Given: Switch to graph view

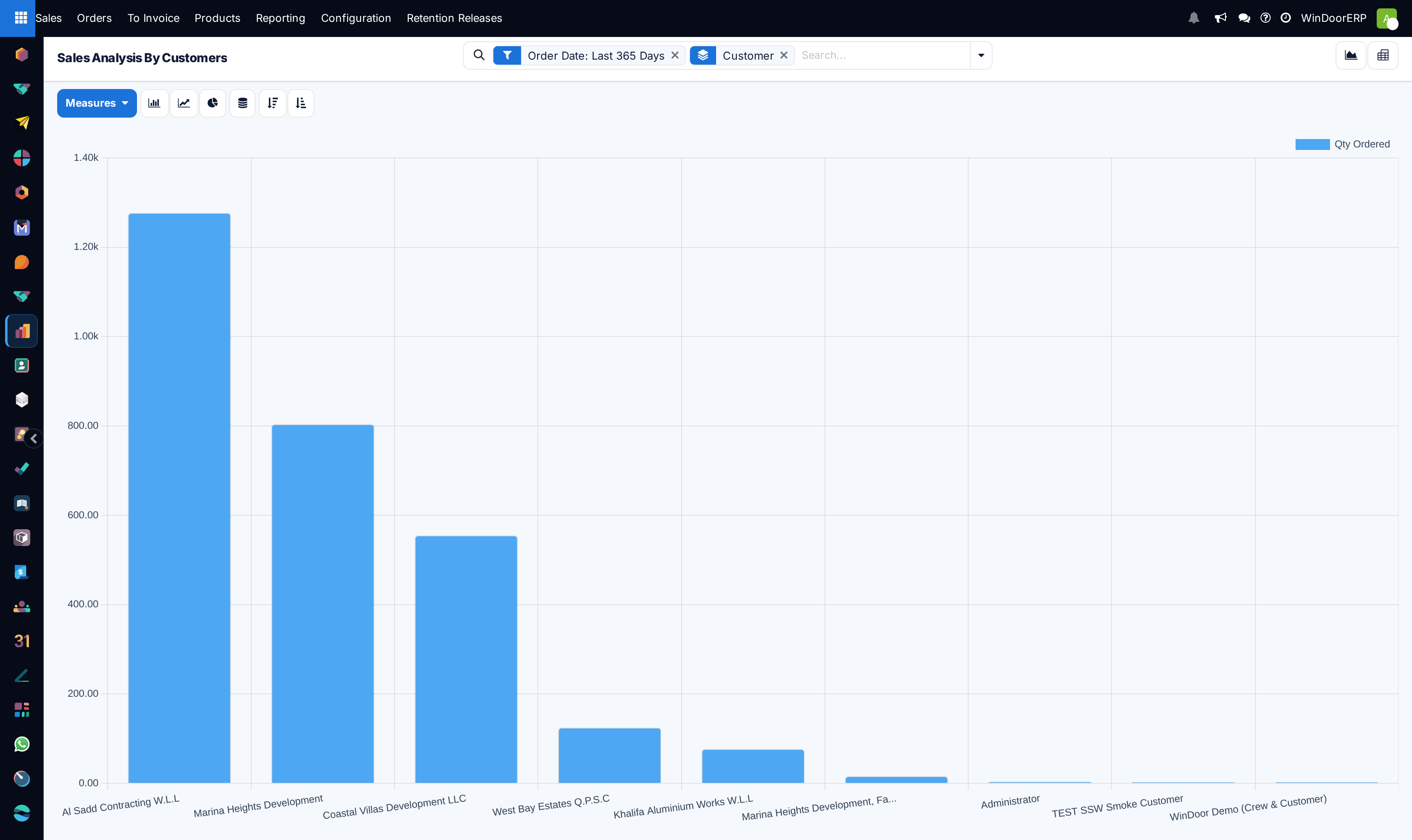Looking at the screenshot, I should pyautogui.click(x=1351, y=55).
